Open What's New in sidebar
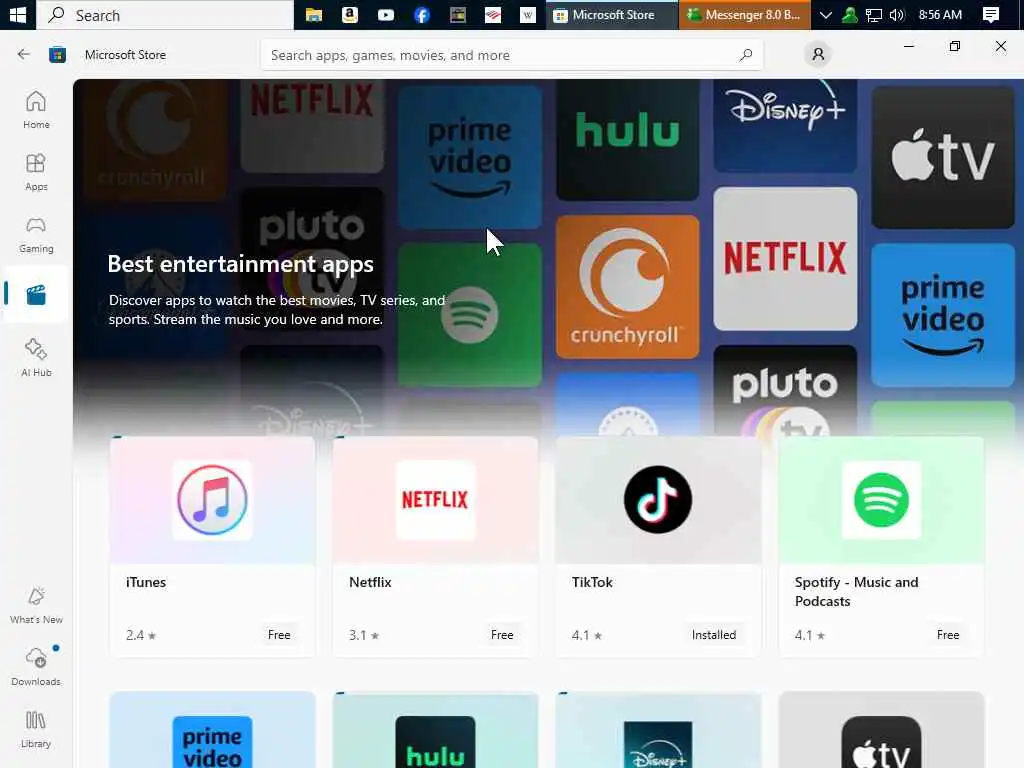Image resolution: width=1024 pixels, height=768 pixels. 36,605
